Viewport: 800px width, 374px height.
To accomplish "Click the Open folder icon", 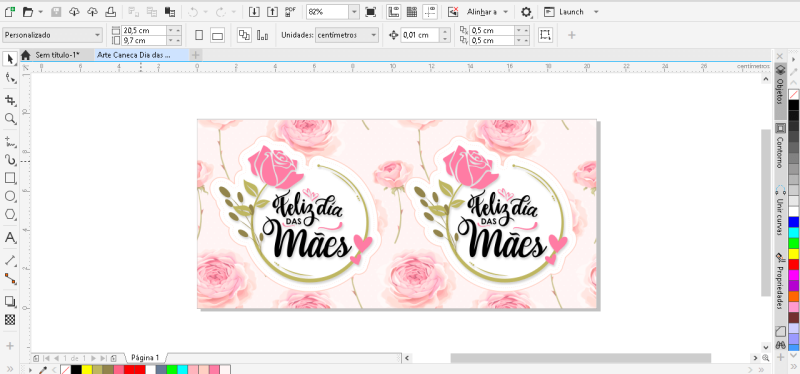I will [x=28, y=11].
